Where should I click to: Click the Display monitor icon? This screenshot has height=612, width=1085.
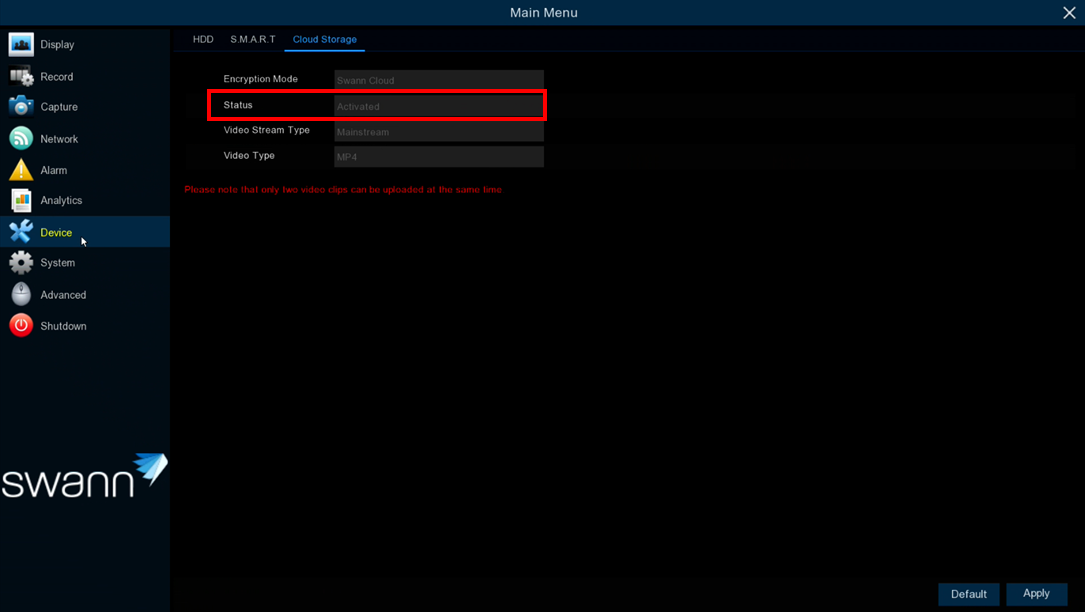[21, 45]
